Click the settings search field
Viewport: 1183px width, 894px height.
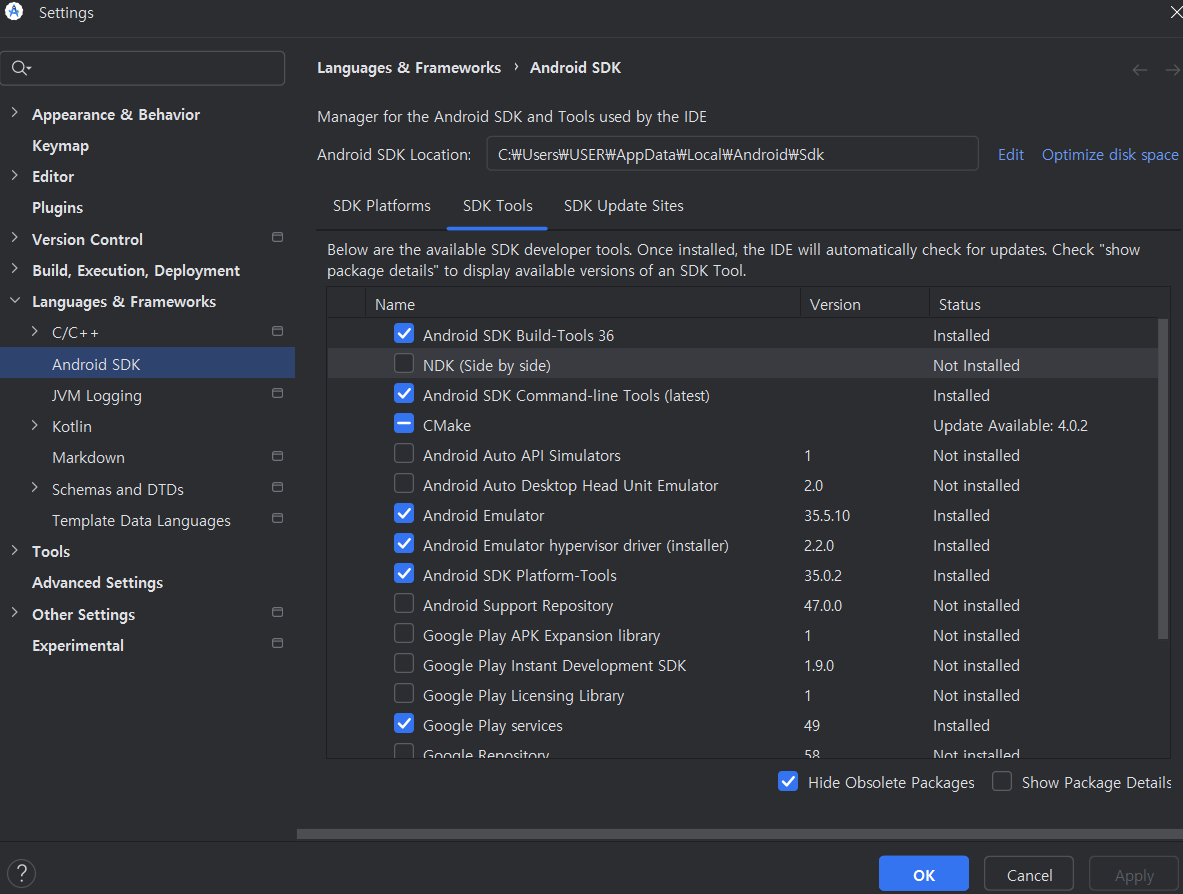point(143,68)
